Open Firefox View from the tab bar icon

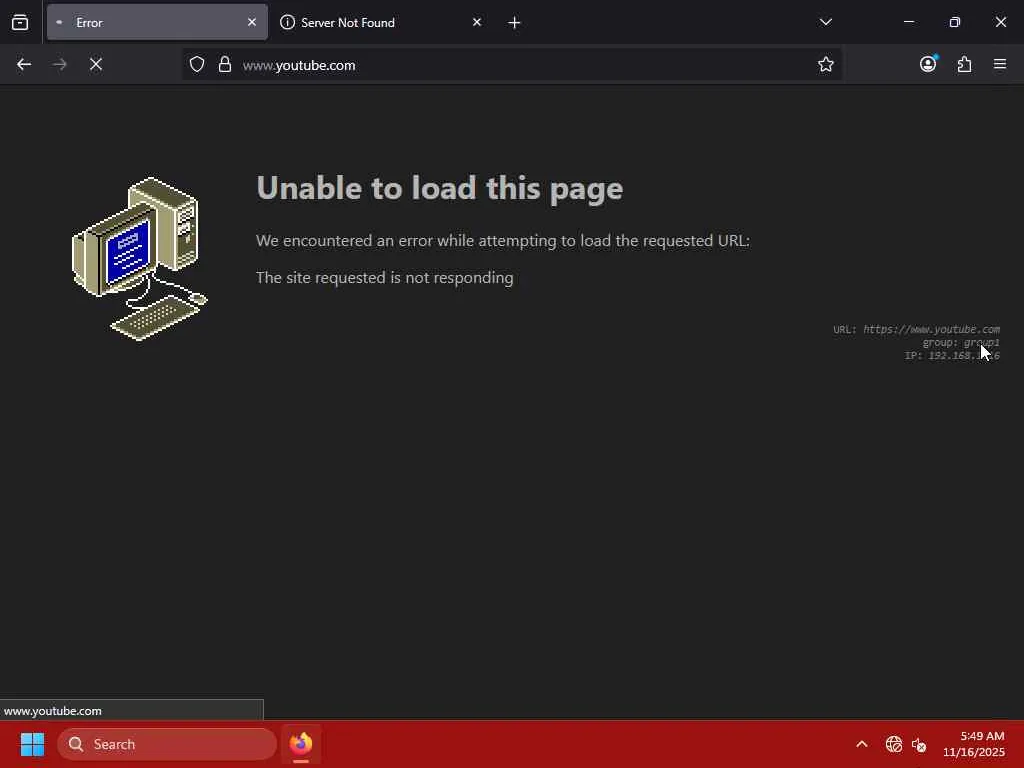point(20,22)
